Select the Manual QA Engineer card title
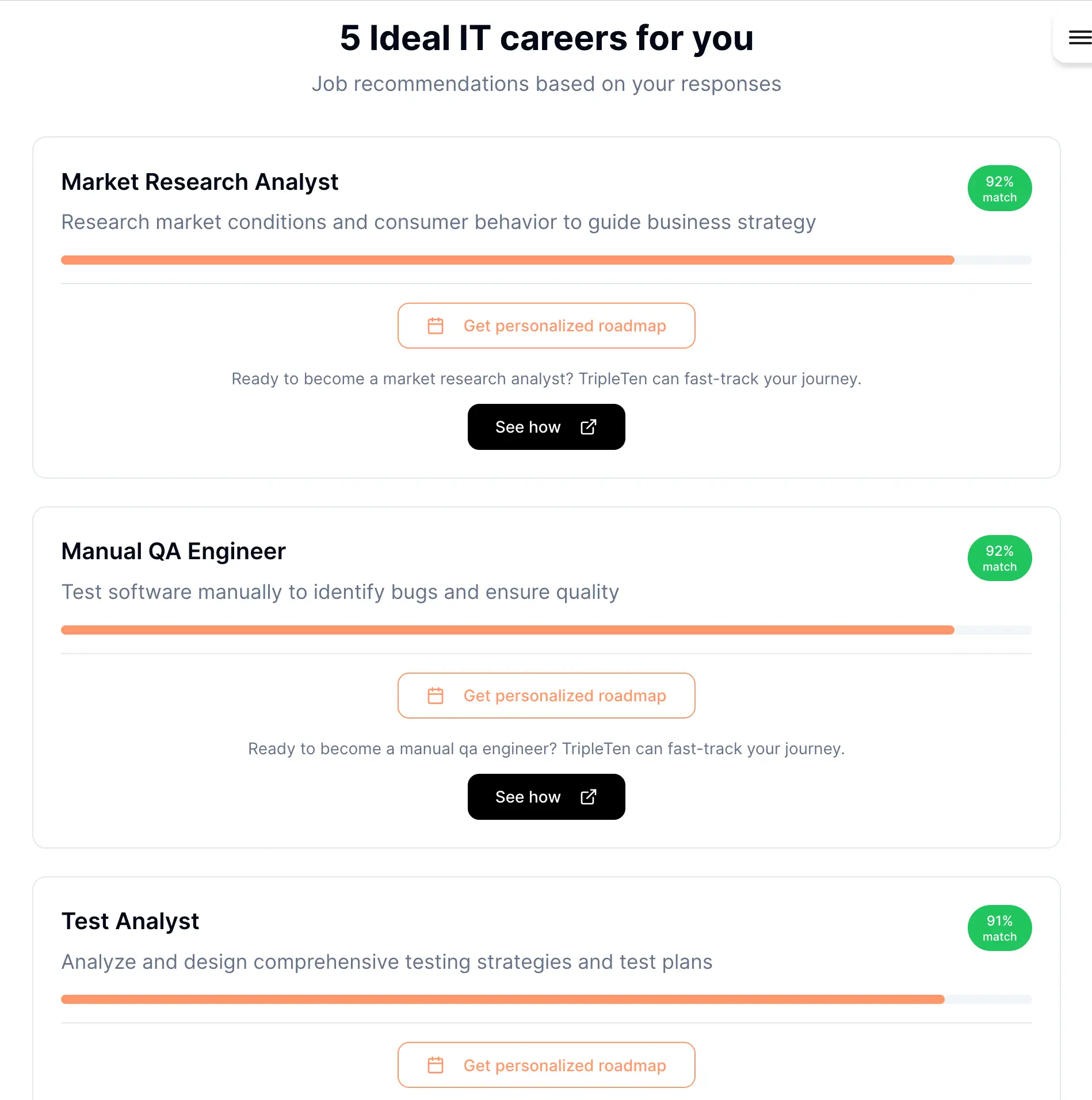The width and height of the screenshot is (1092, 1100). click(173, 551)
